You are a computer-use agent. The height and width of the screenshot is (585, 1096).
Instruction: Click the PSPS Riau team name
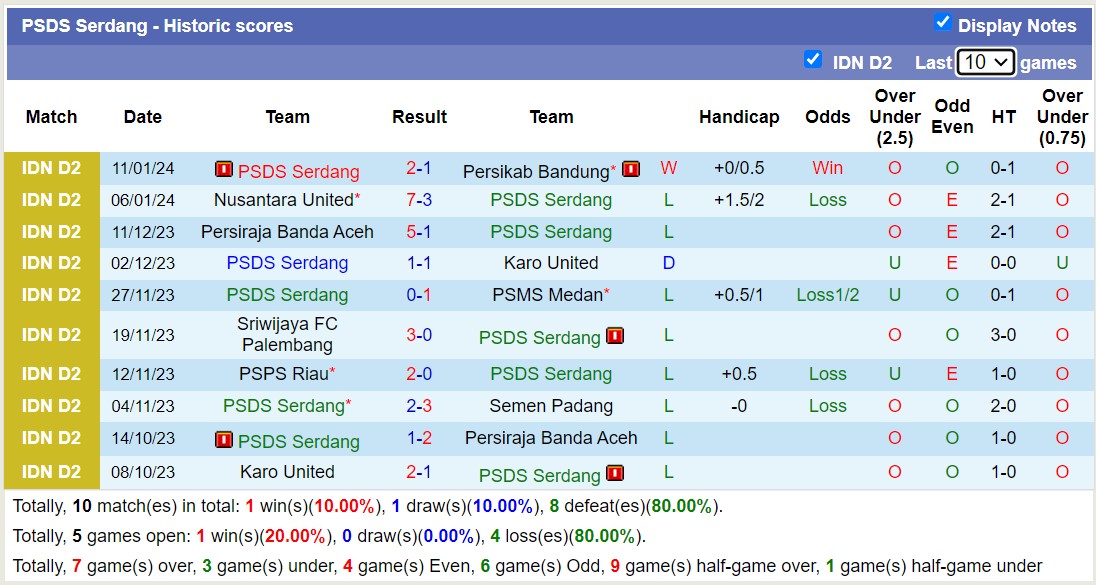coord(282,374)
